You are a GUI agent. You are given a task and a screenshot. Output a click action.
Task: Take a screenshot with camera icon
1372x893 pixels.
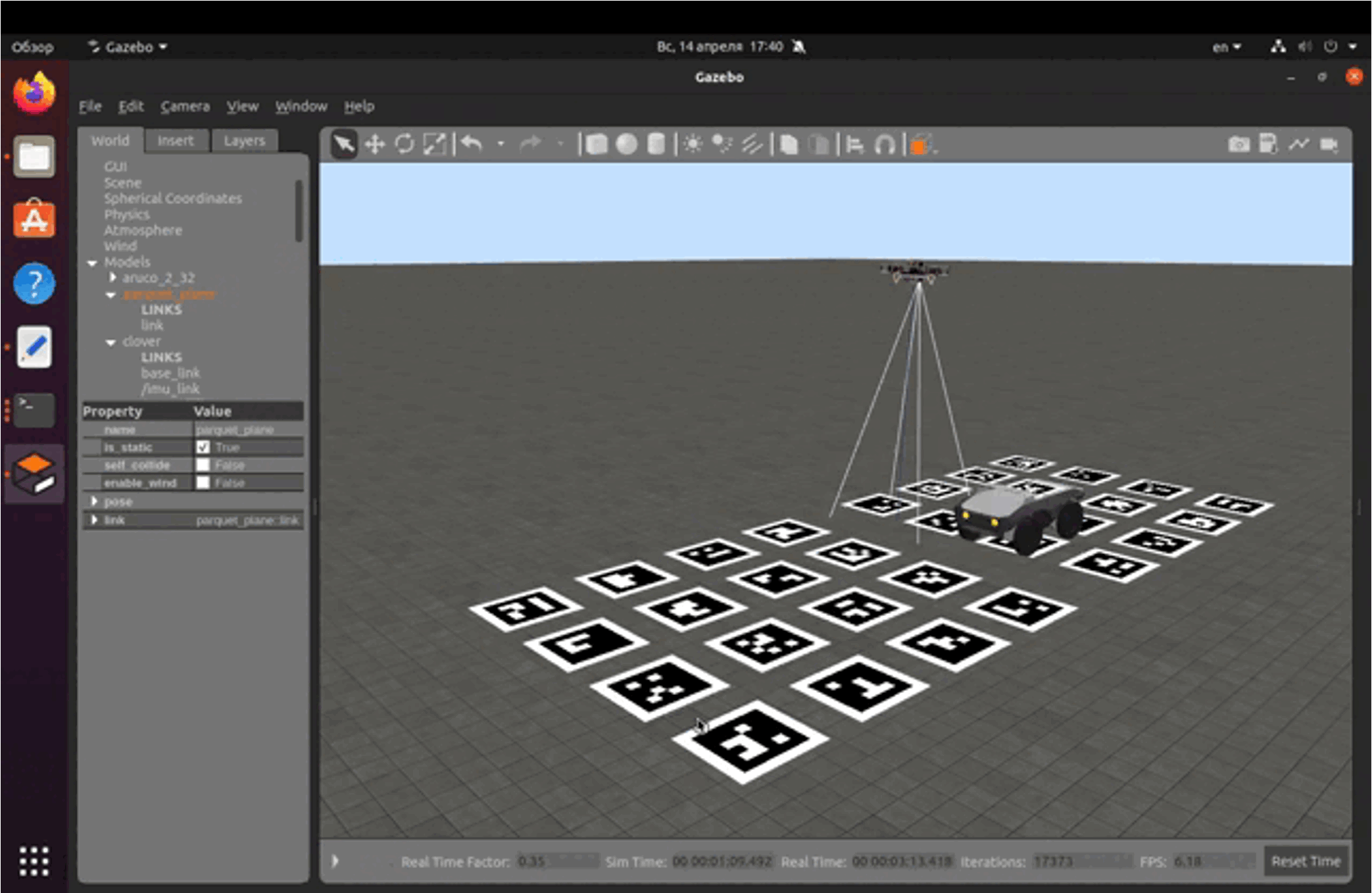(x=1238, y=144)
